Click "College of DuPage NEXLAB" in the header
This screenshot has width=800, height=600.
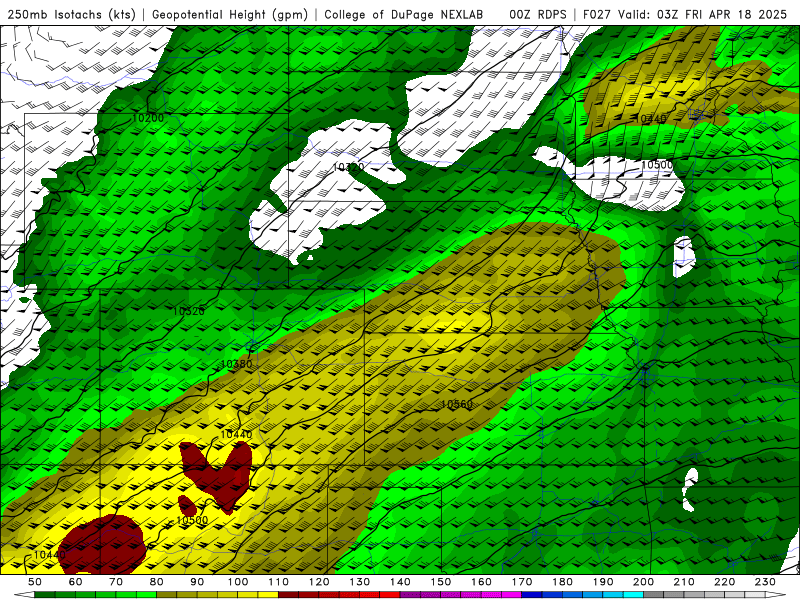403,14
